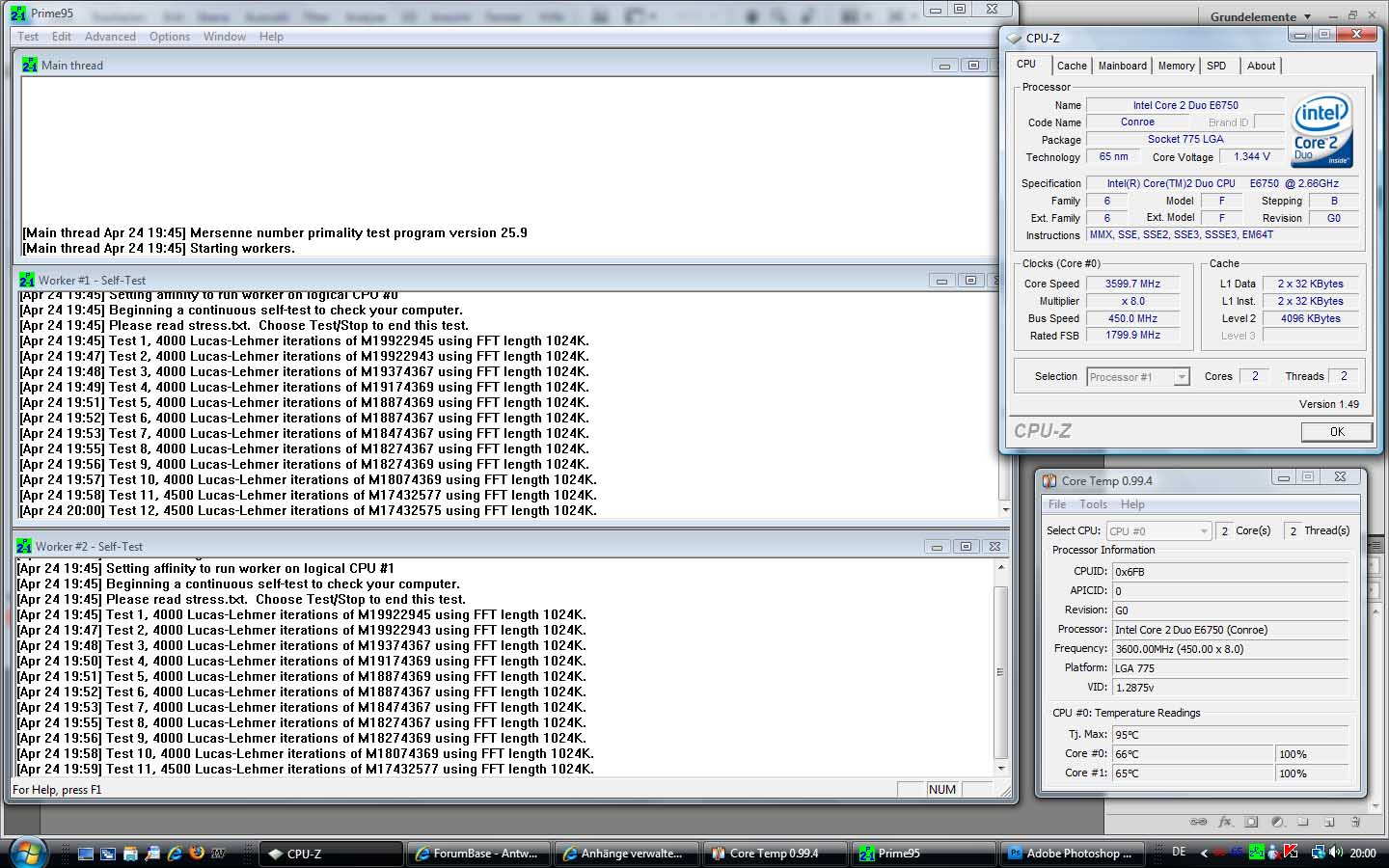Click the OK button in CPU-Z
The height and width of the screenshot is (868, 1389).
pyautogui.click(x=1336, y=431)
